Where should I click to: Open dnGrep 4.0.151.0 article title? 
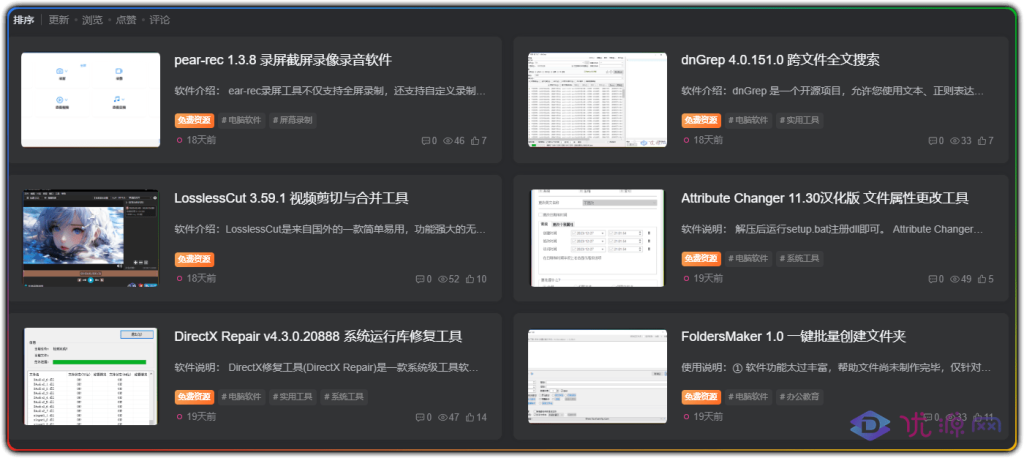(x=780, y=60)
